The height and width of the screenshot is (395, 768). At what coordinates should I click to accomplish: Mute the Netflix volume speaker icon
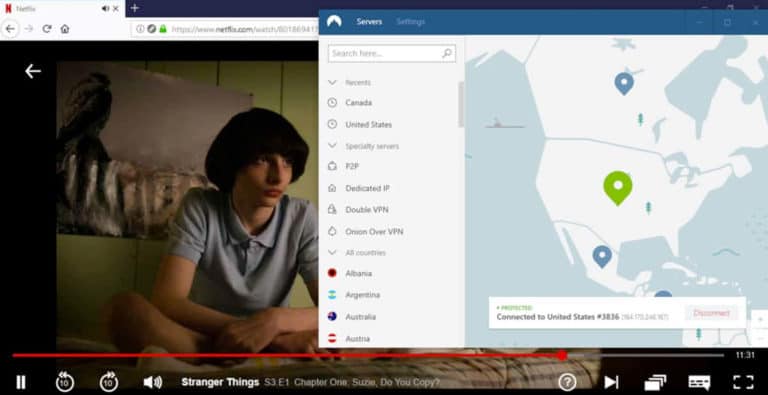(x=152, y=382)
